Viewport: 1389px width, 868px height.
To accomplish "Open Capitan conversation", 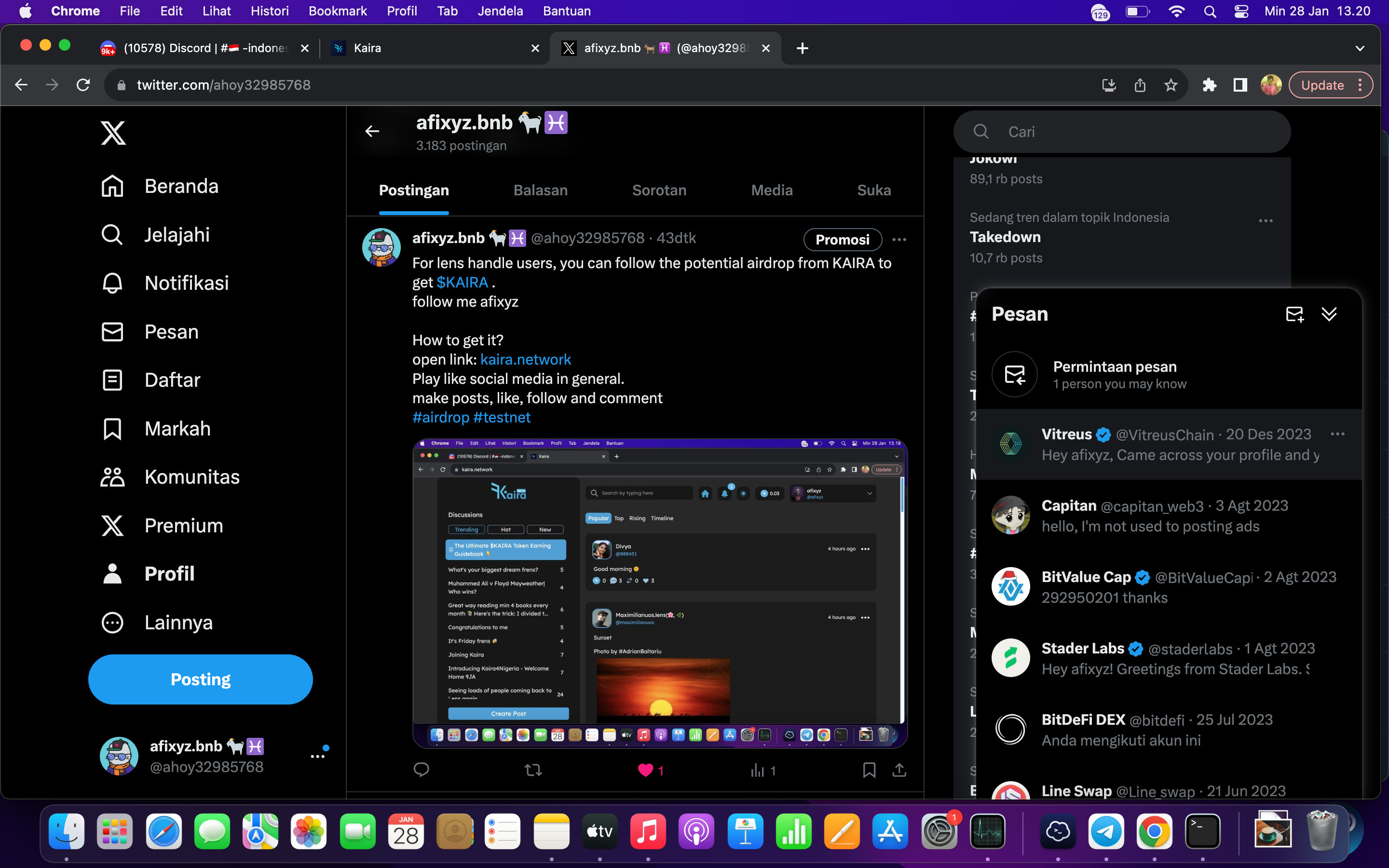I will pyautogui.click(x=1169, y=515).
